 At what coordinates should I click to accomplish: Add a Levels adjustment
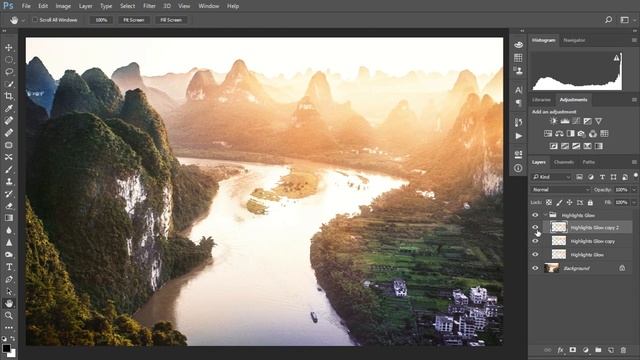click(565, 121)
